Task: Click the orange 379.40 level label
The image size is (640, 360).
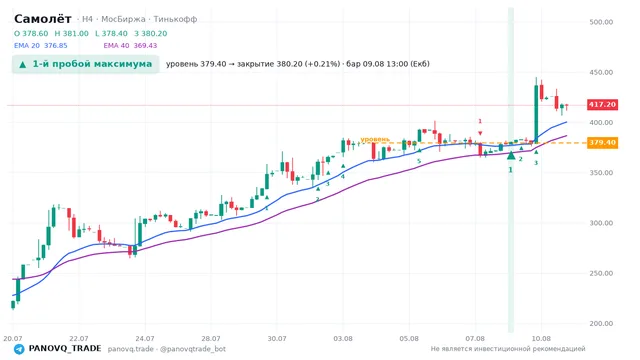Action: click(x=602, y=143)
